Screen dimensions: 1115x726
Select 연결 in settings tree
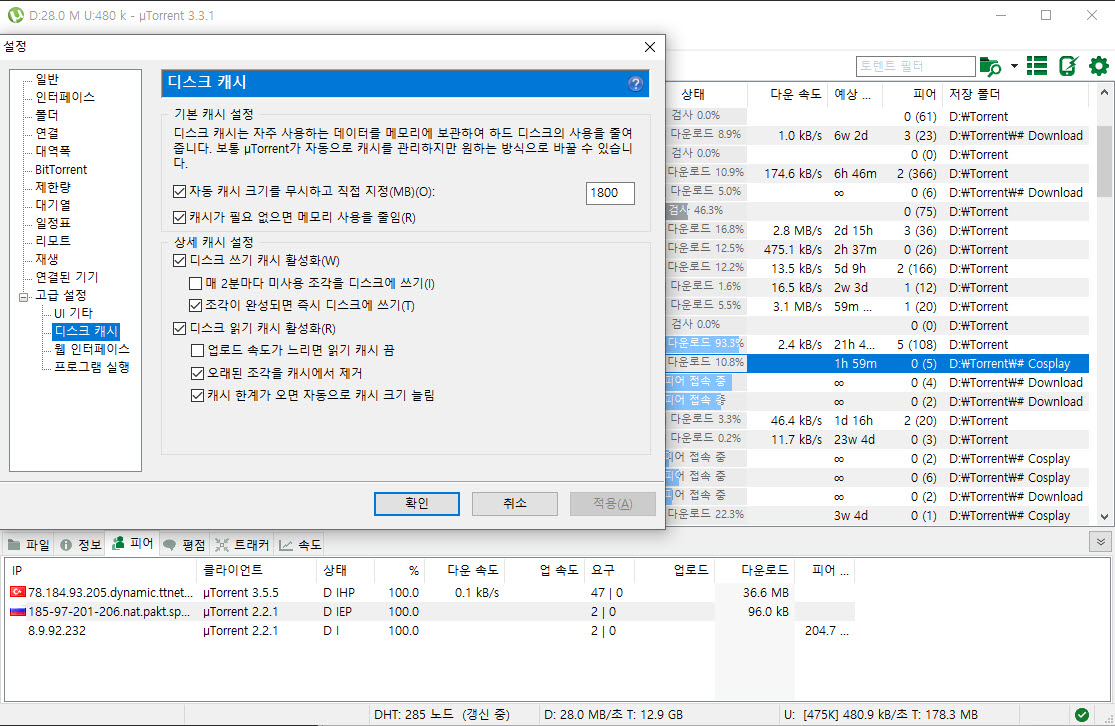48,133
